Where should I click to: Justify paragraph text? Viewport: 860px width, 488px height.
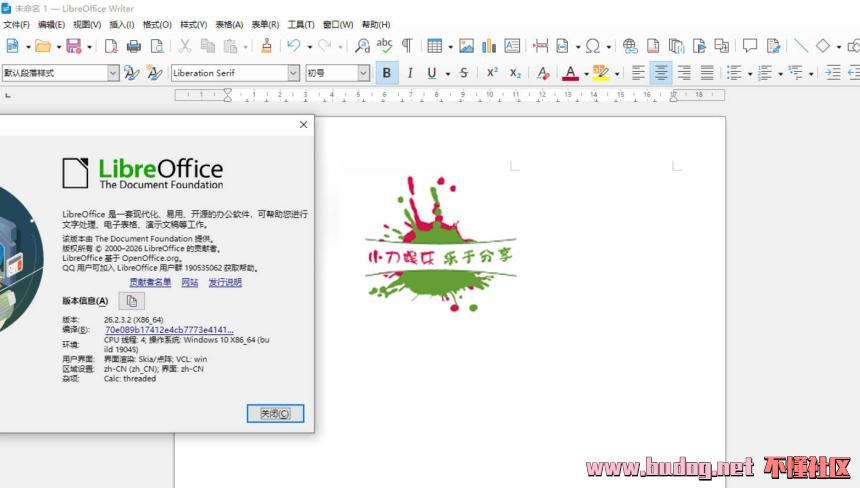coord(707,73)
